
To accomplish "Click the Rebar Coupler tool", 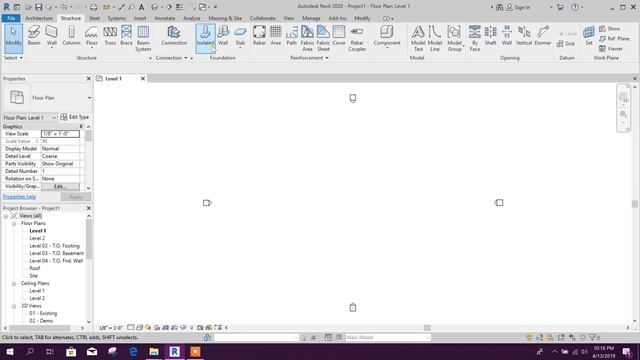I will (357, 38).
